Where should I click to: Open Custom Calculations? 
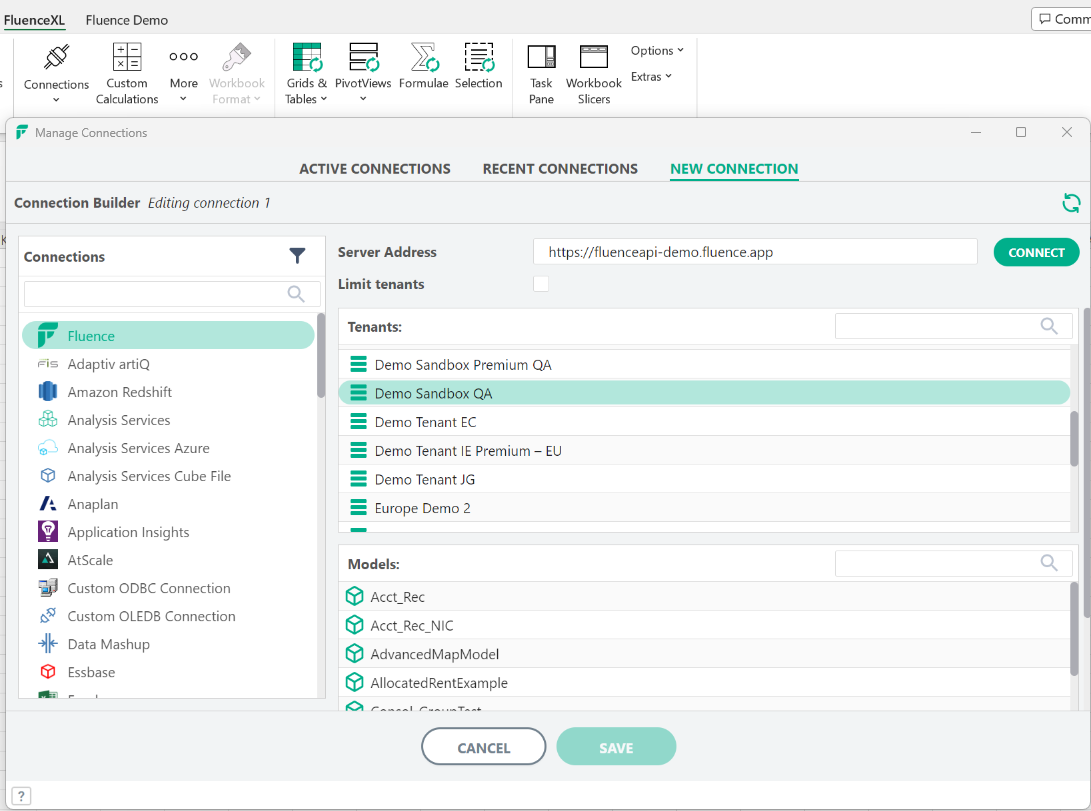(127, 70)
